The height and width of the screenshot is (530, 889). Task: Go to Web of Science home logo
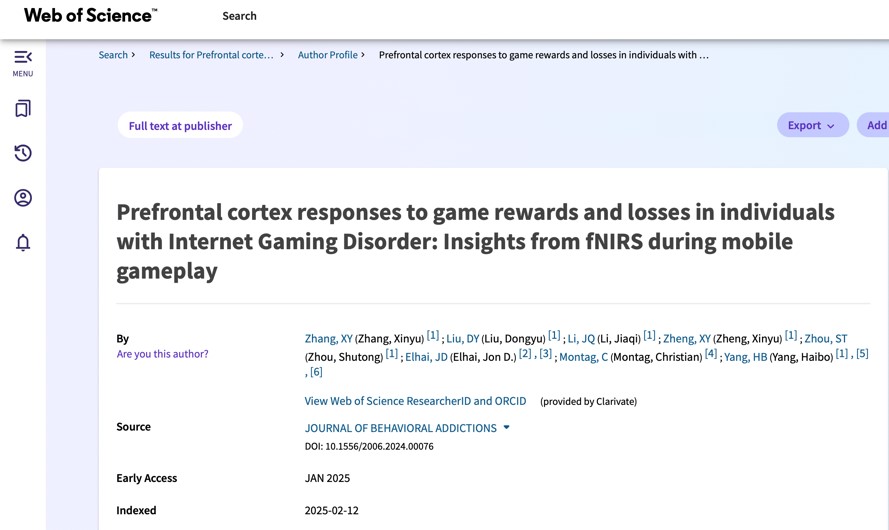91,15
